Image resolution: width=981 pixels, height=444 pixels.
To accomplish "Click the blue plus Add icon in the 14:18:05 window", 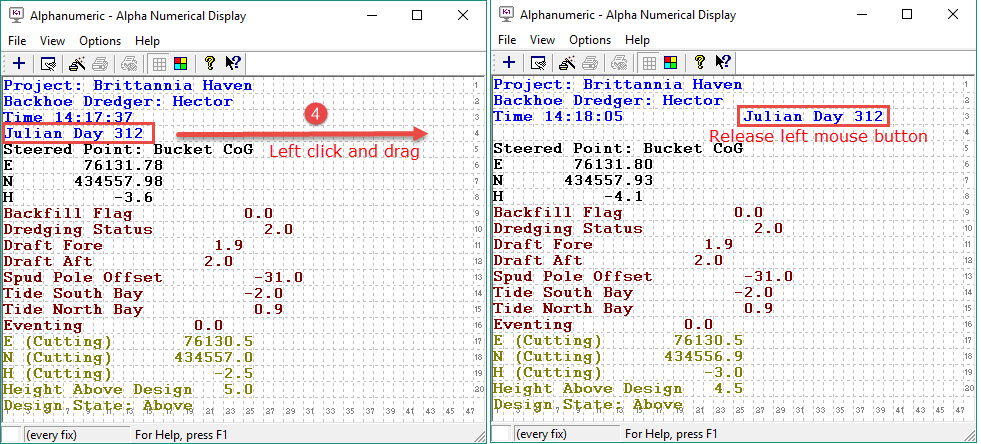I will pyautogui.click(x=509, y=62).
